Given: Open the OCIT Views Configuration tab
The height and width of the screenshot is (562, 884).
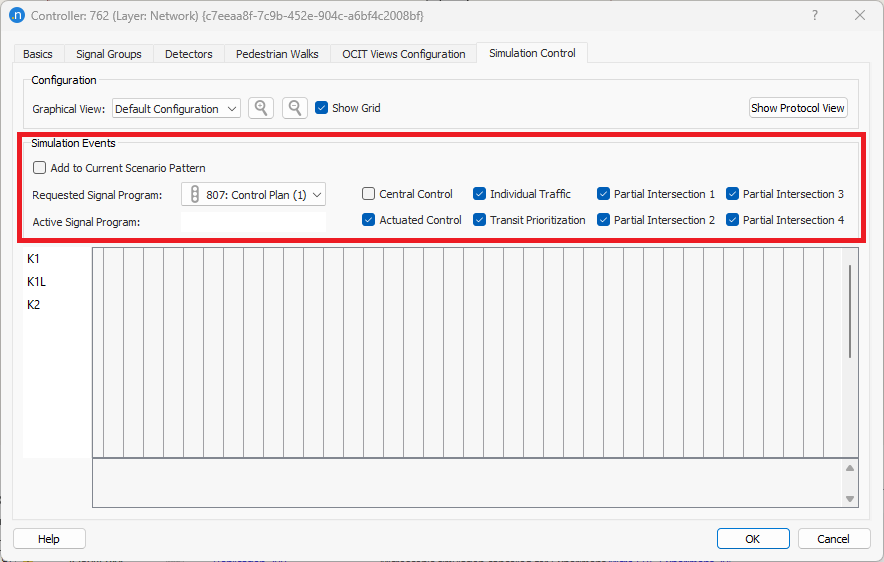Looking at the screenshot, I should 404,54.
